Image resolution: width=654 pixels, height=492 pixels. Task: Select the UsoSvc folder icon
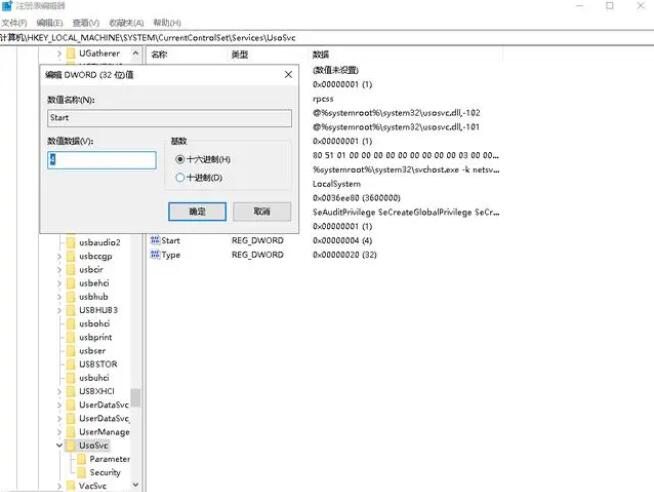[71, 445]
